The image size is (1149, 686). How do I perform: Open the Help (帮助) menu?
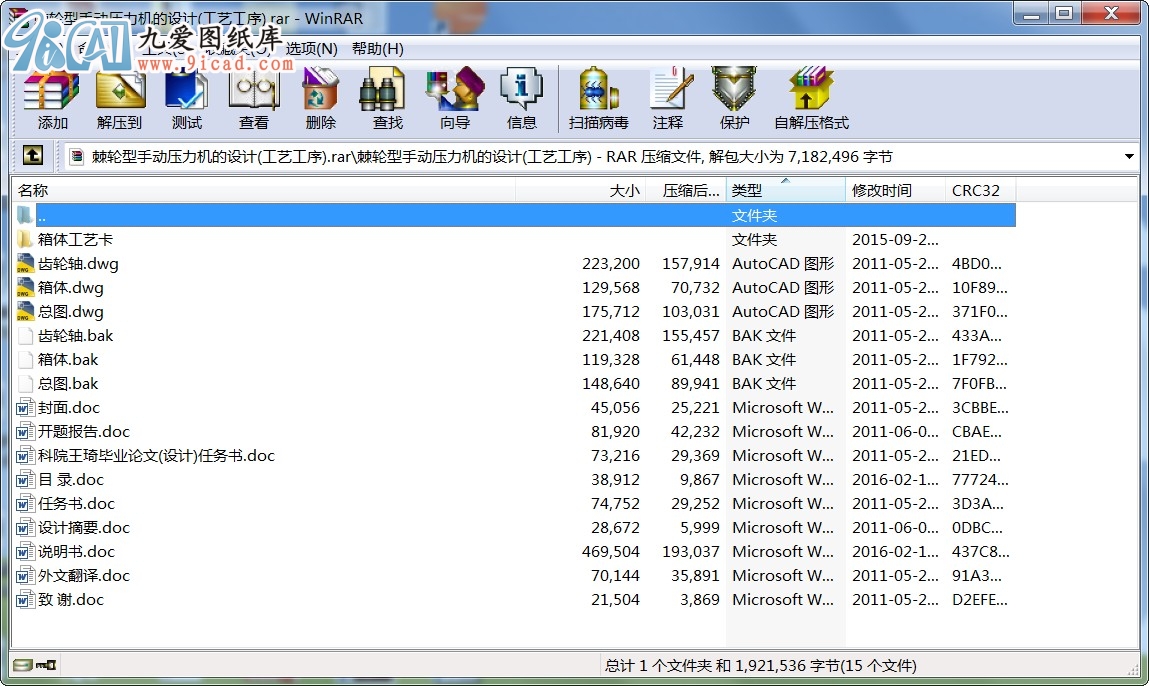[377, 49]
